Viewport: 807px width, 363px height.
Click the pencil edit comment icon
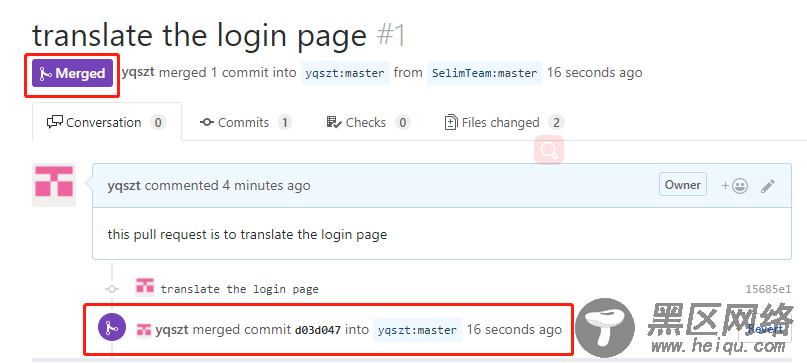point(767,186)
